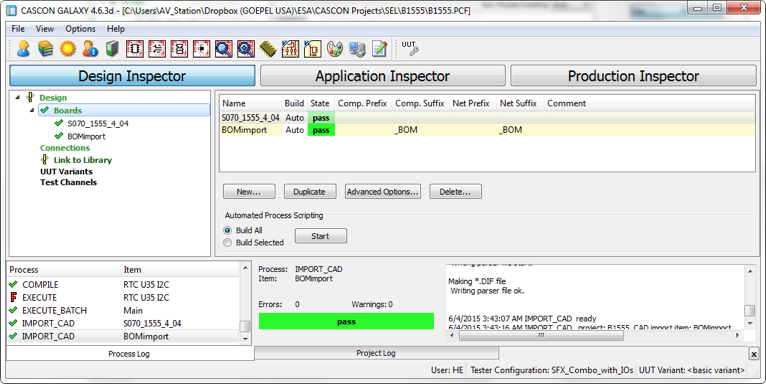Switch to the Design Inspector tab

pos(132,76)
